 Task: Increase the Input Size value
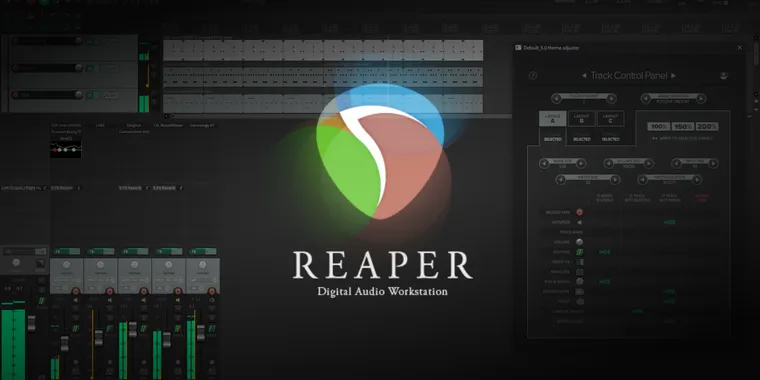coord(712,163)
